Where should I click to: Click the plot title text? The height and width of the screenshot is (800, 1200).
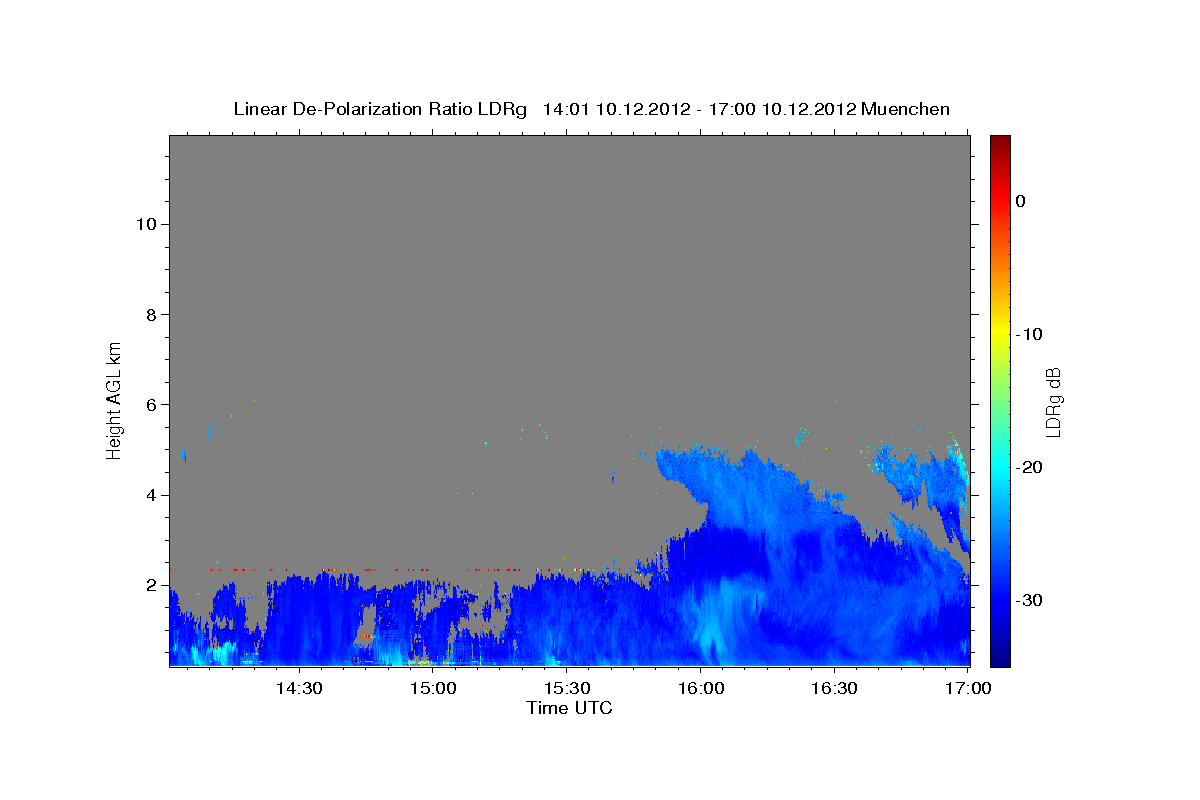pyautogui.click(x=591, y=109)
